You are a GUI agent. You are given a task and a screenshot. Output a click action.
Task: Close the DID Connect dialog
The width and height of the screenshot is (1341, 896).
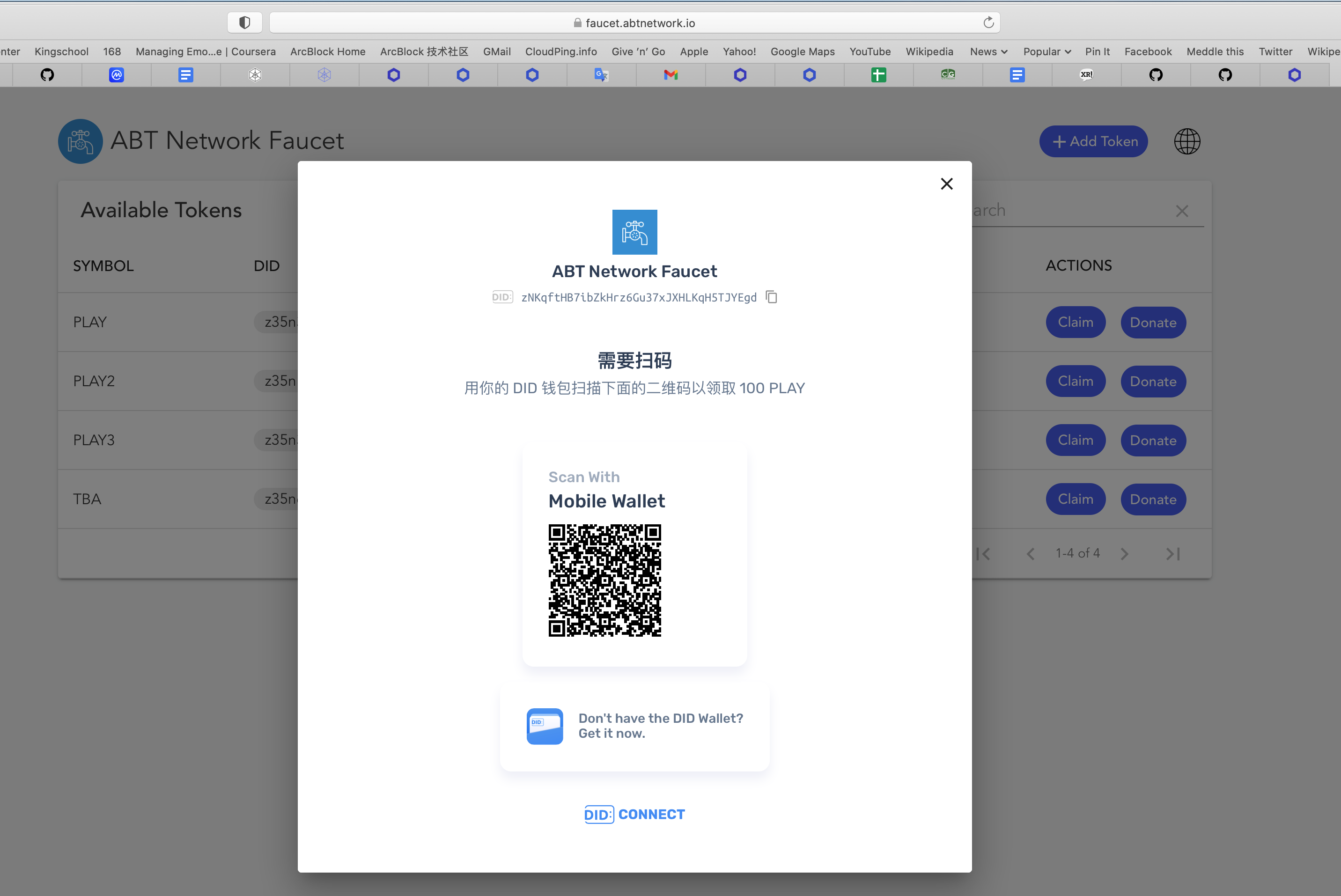click(946, 184)
